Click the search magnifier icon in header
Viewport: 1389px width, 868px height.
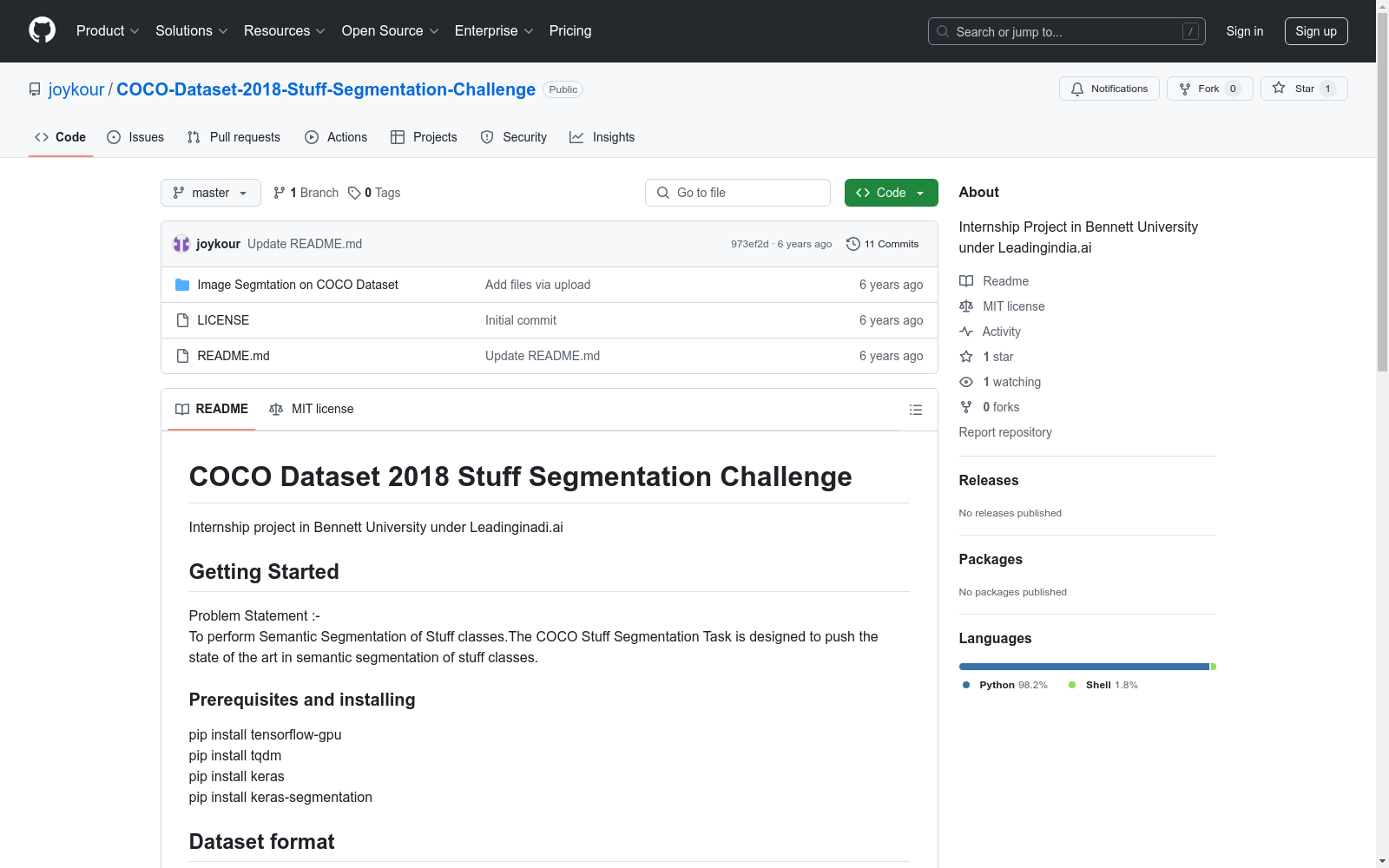pyautogui.click(x=943, y=31)
